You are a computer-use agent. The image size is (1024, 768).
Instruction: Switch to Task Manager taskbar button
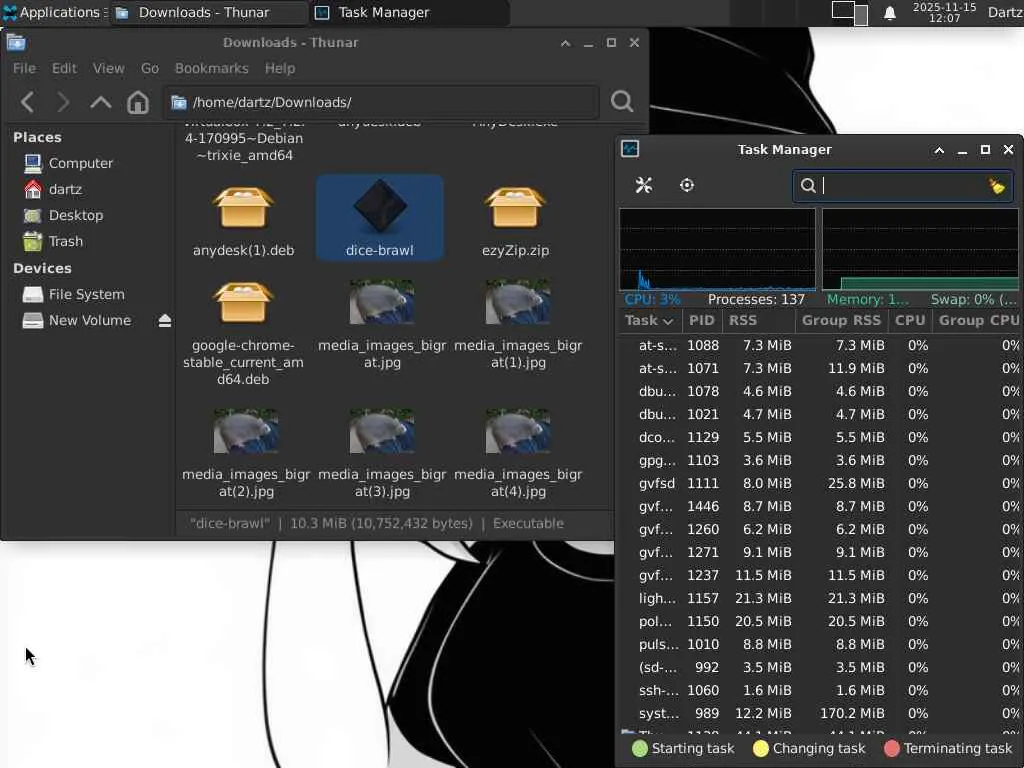point(409,12)
